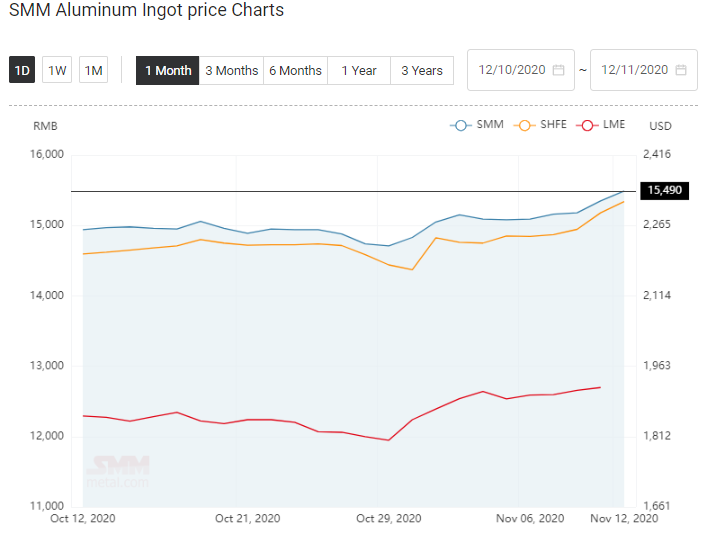709x535 pixels.
Task: Toggle SMM series via legend label
Action: point(490,124)
